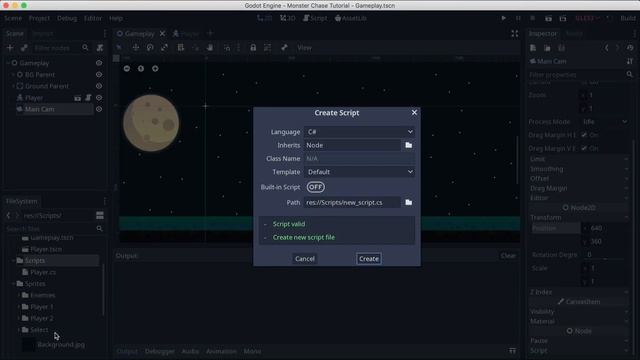Select the Move tool in viewport toolbar

136,48
